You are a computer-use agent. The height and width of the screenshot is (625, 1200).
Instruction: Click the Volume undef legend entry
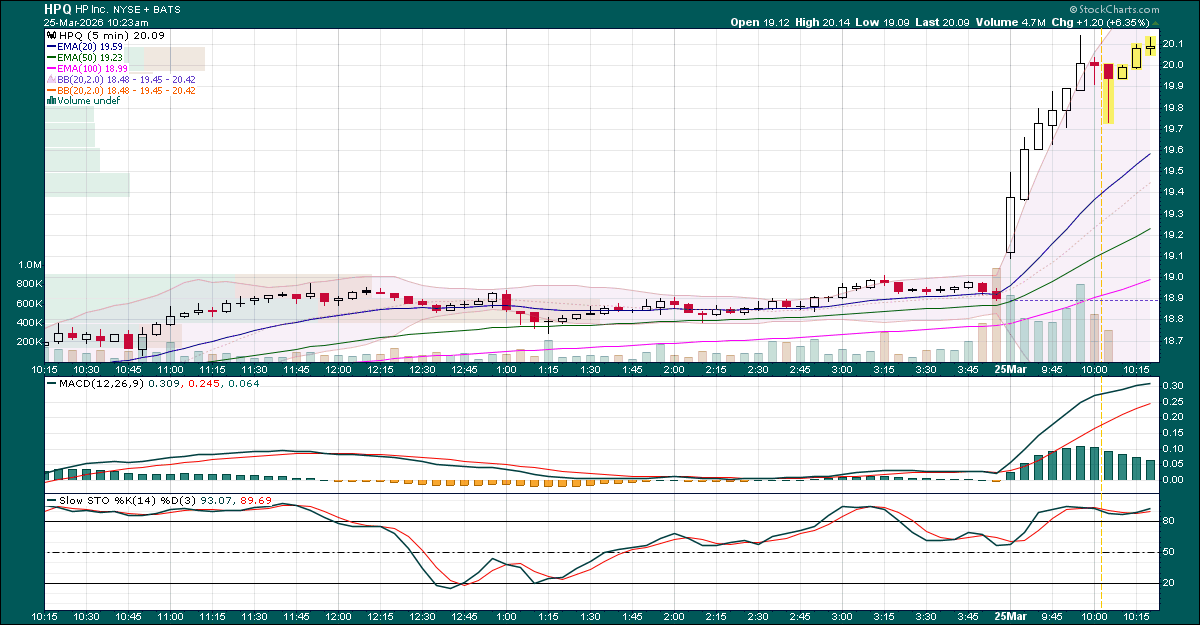(x=86, y=101)
